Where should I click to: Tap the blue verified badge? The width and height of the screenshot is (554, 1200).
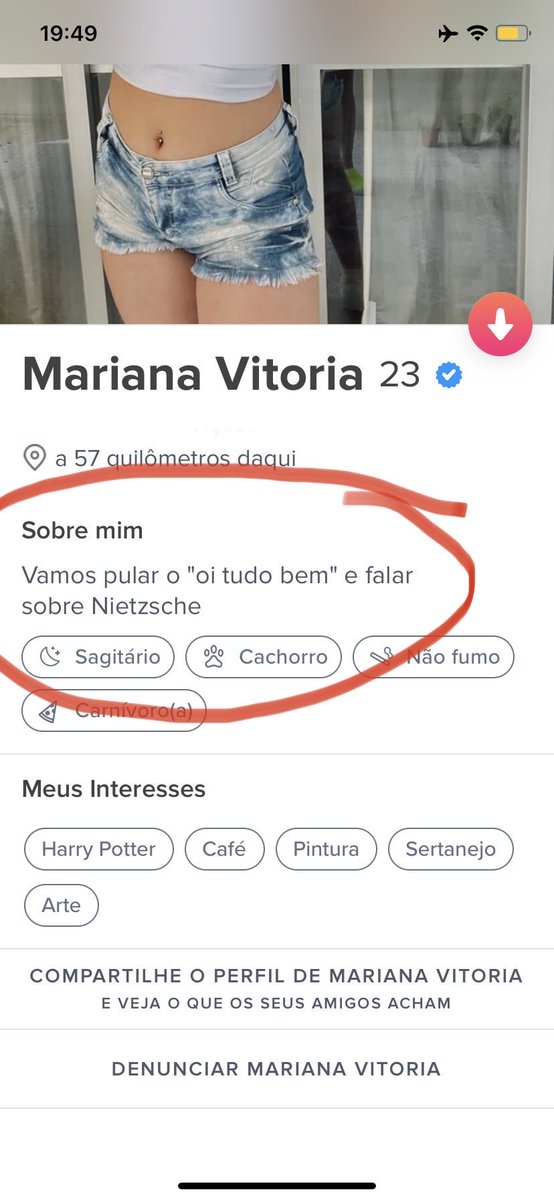pyautogui.click(x=449, y=376)
